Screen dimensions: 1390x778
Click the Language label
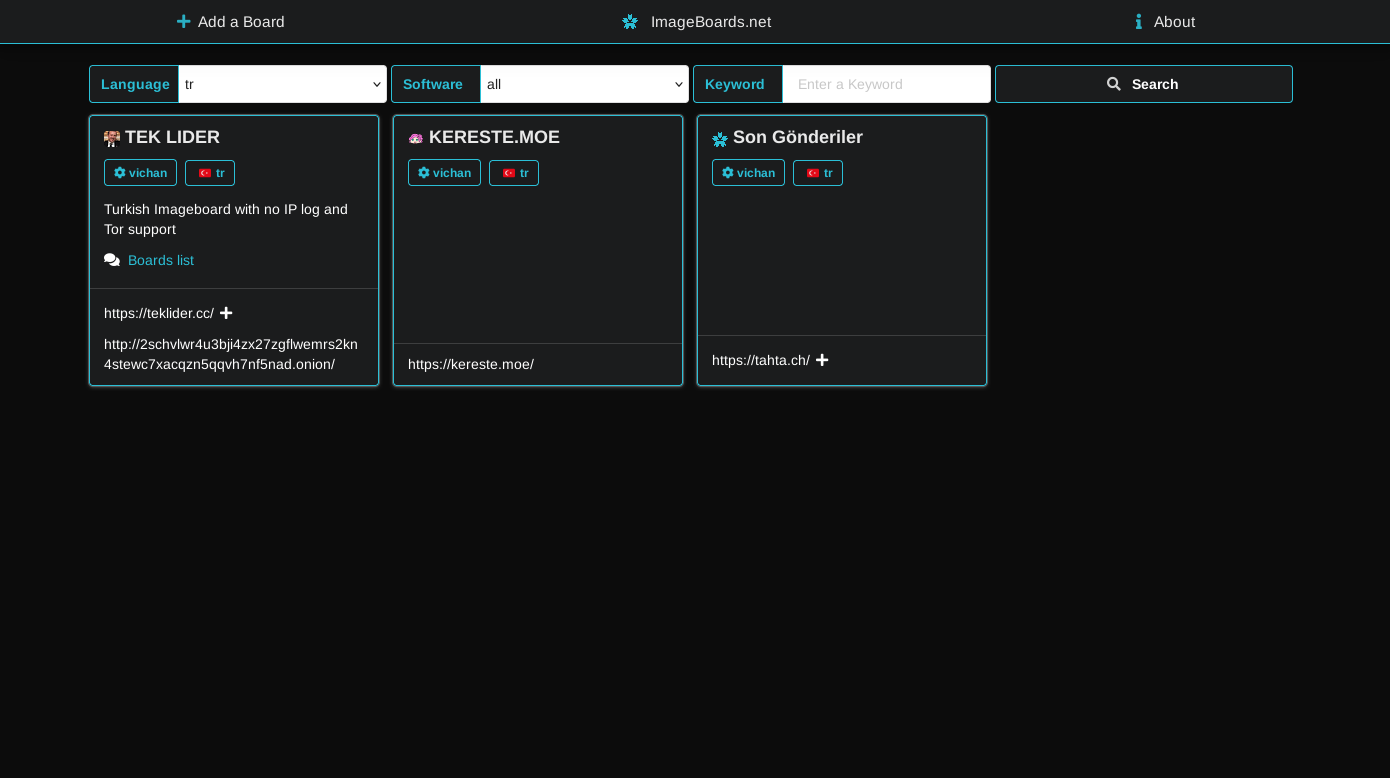click(x=135, y=84)
